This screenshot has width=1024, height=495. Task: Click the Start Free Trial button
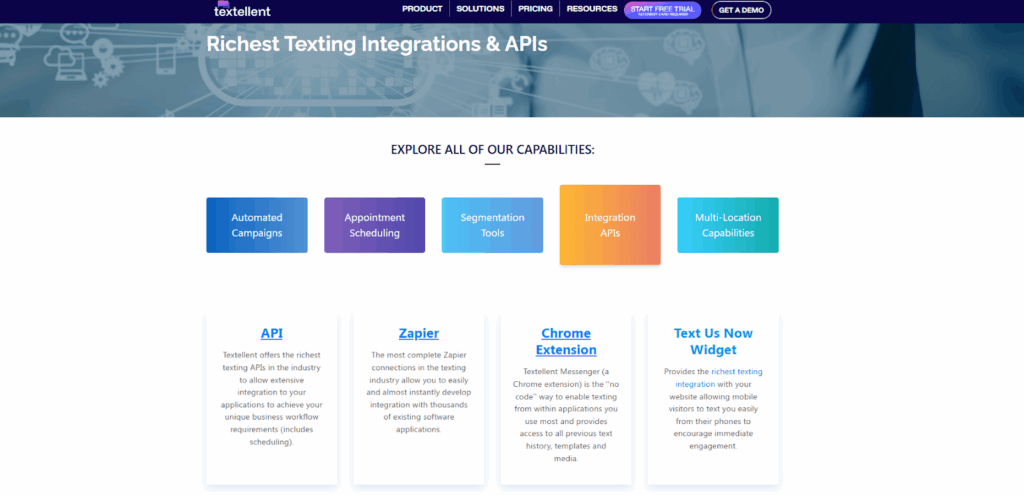(662, 10)
